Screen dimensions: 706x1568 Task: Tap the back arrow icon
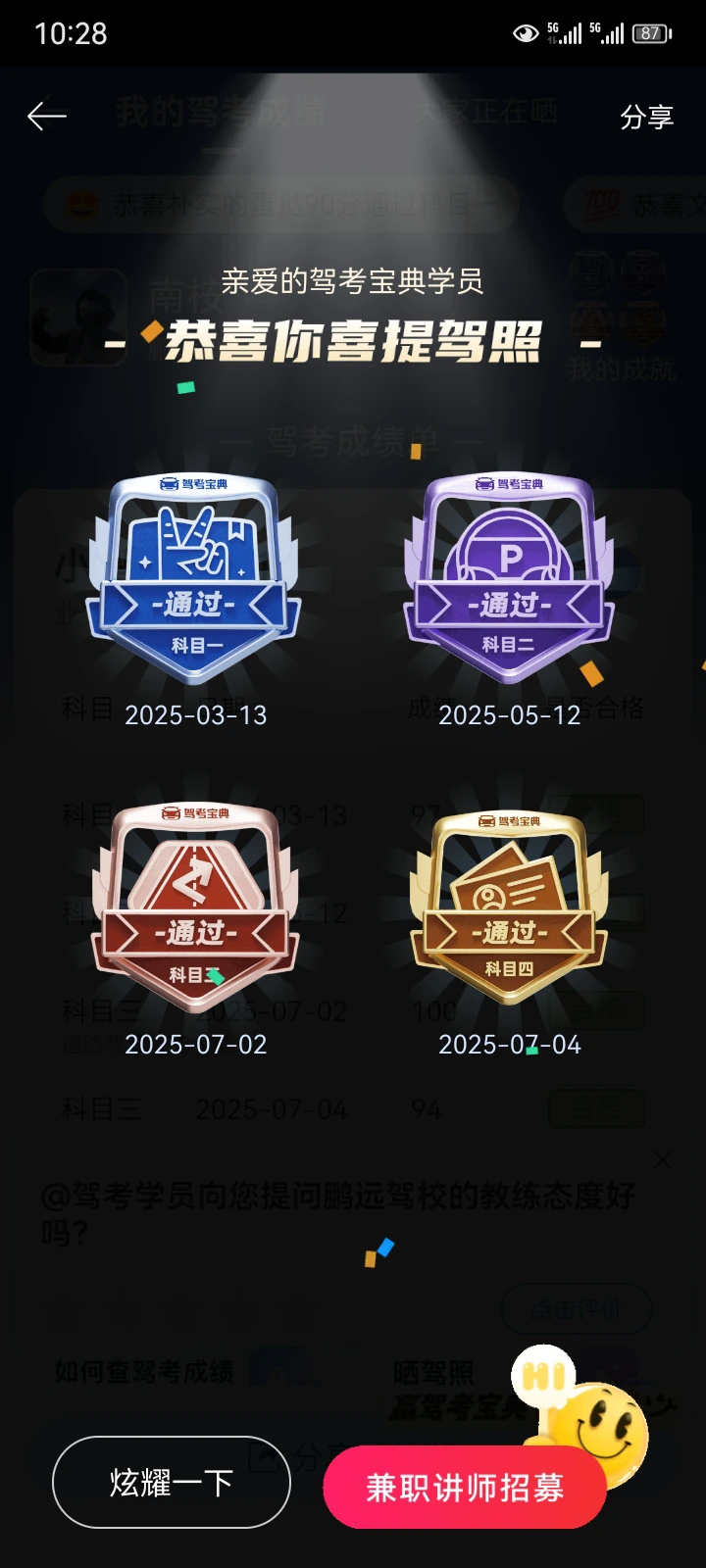pos(47,117)
